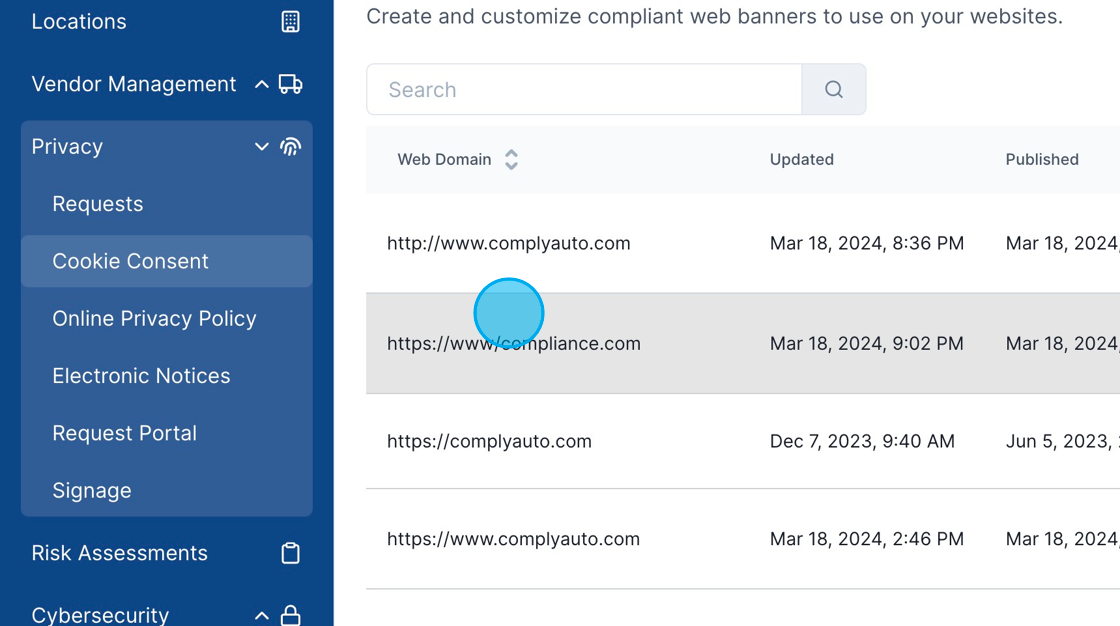Click the Jun 5, 2023 published date
Screen dimensions: 1120x626
[1062, 441]
